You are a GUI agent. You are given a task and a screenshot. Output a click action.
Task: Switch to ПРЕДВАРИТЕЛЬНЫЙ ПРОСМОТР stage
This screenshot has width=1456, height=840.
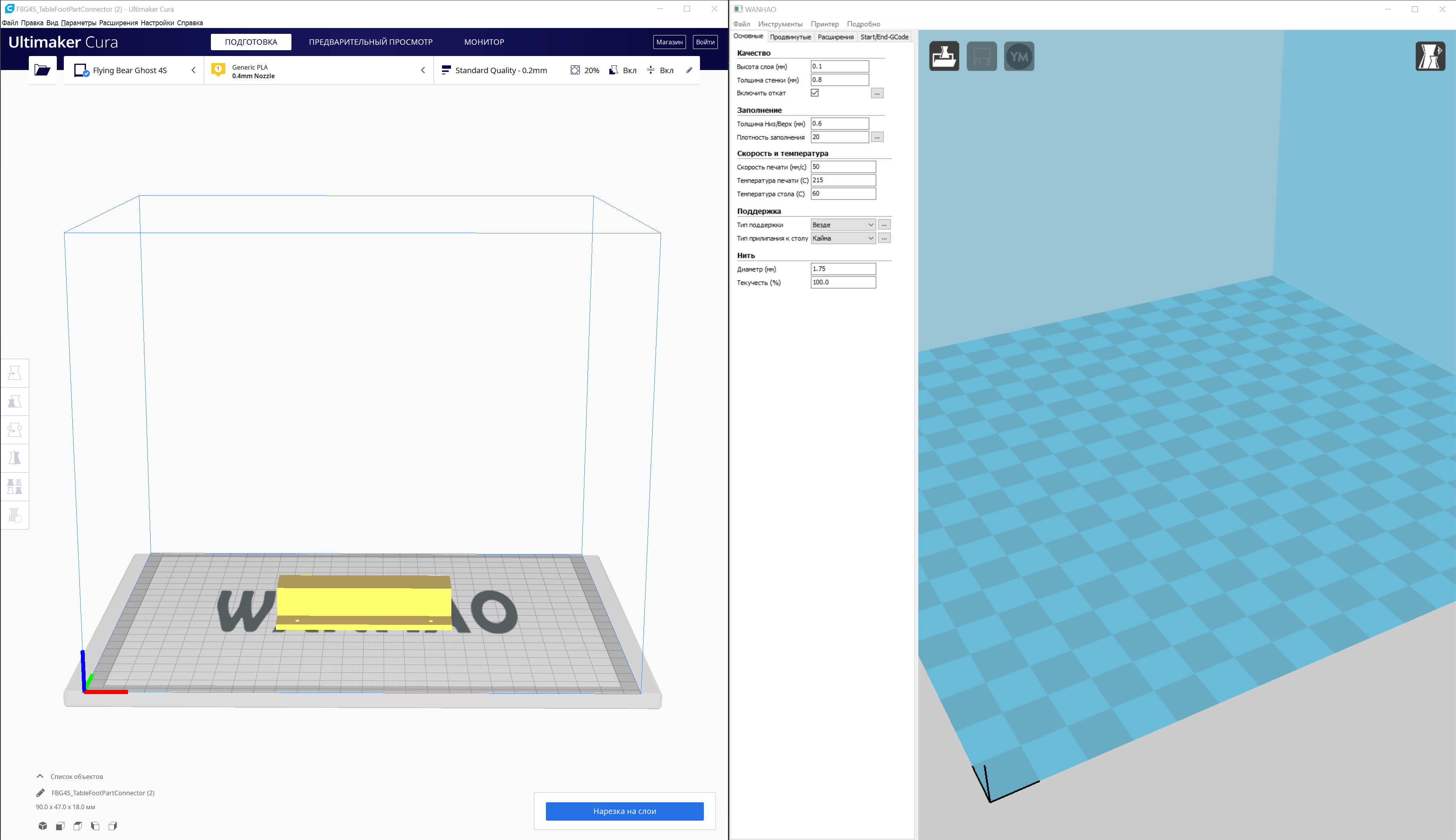tap(370, 42)
